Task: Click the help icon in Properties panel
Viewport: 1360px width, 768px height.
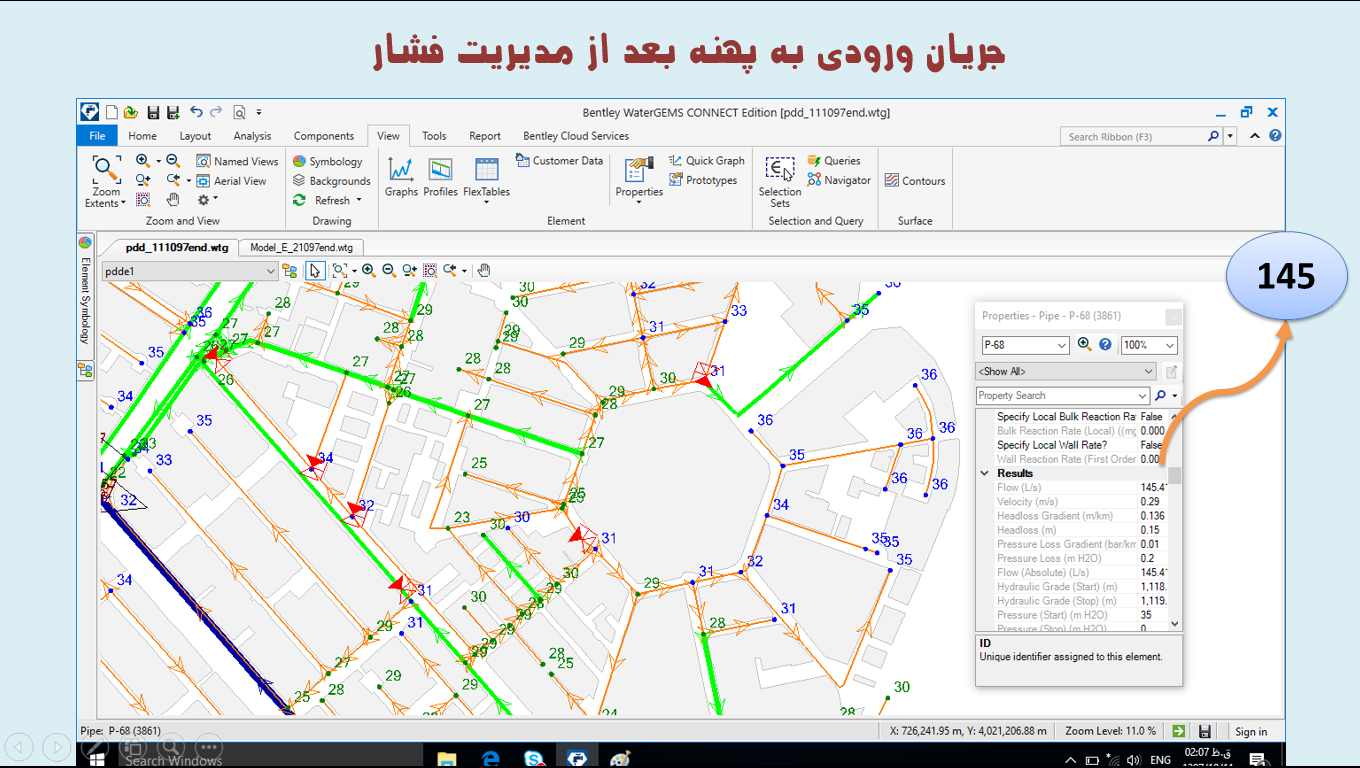Action: [x=1105, y=345]
